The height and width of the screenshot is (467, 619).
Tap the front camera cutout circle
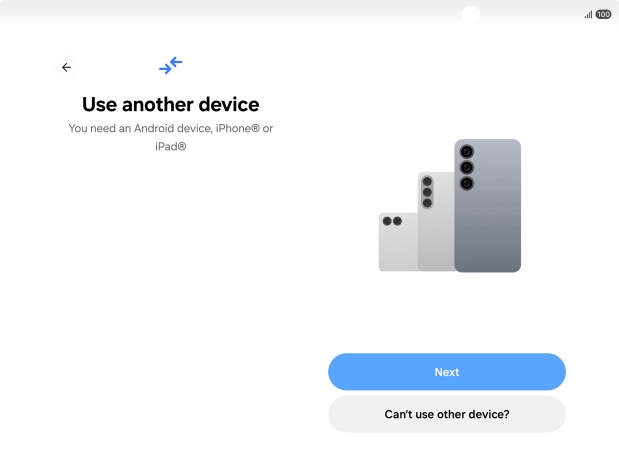(471, 15)
